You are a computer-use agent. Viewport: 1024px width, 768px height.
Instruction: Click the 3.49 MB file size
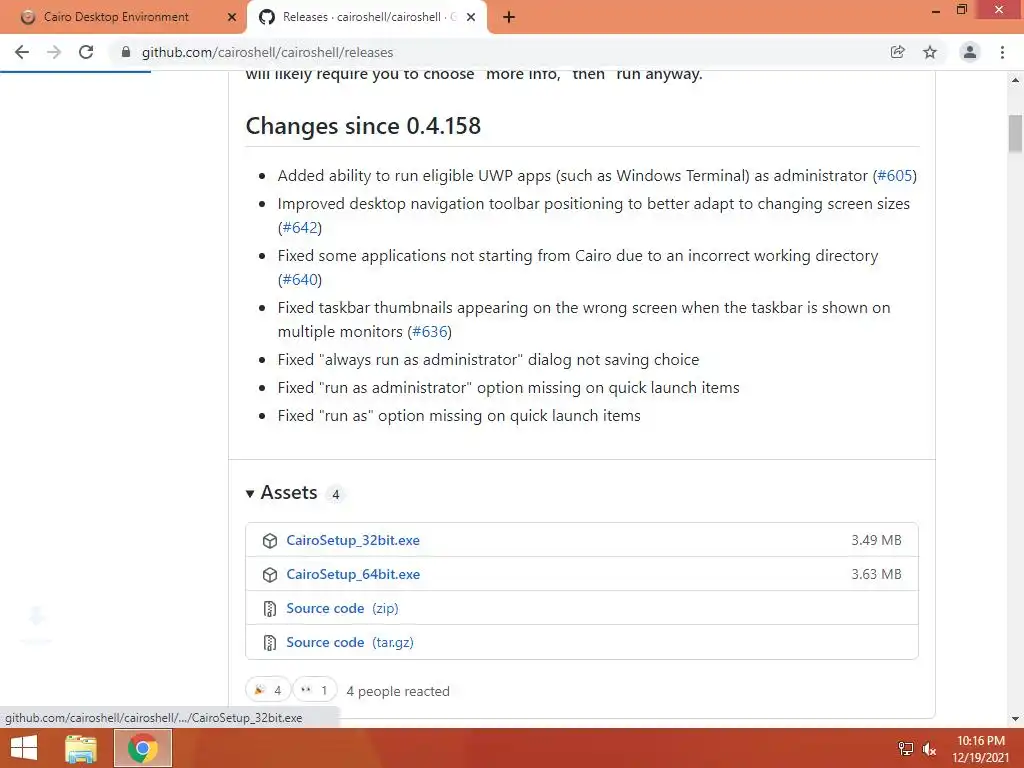pyautogui.click(x=876, y=540)
